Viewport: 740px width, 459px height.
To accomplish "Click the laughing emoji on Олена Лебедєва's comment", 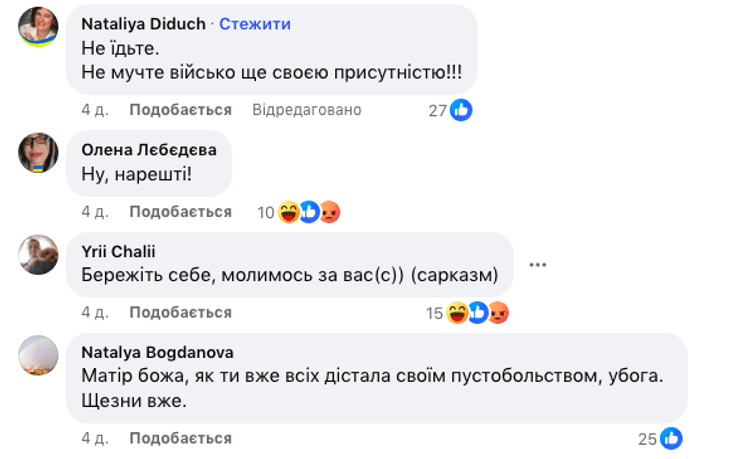I will (x=289, y=212).
